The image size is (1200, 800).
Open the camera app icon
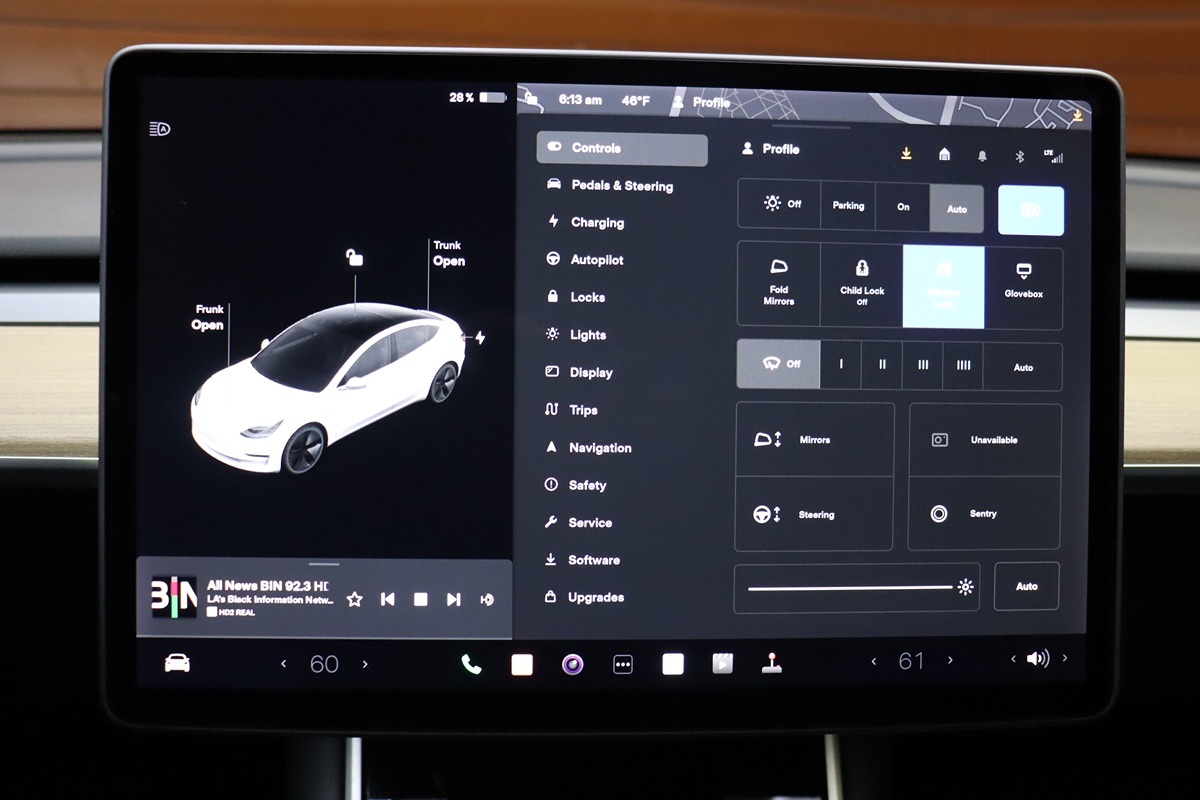(572, 664)
